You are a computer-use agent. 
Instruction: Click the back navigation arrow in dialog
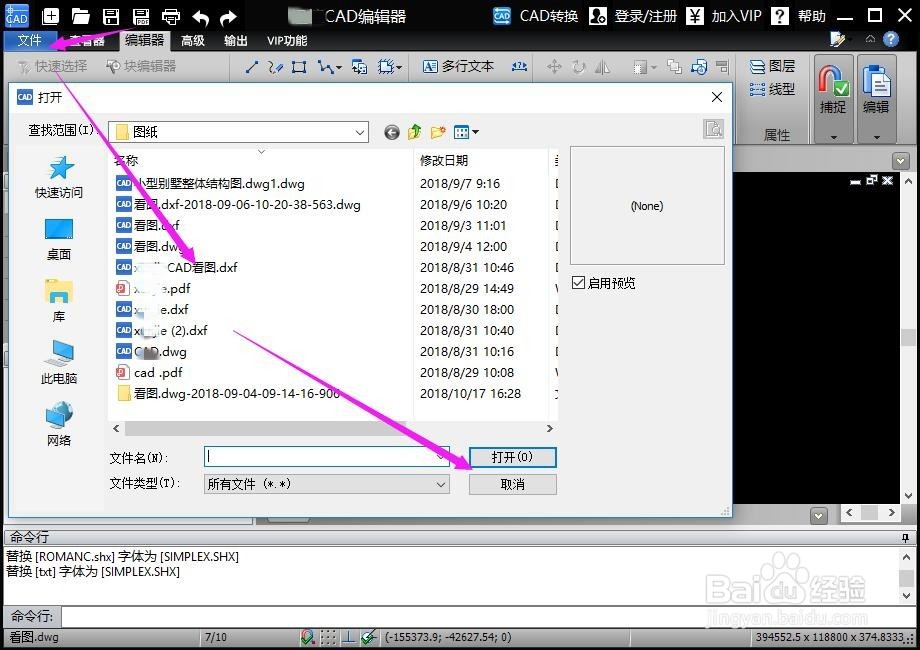391,131
